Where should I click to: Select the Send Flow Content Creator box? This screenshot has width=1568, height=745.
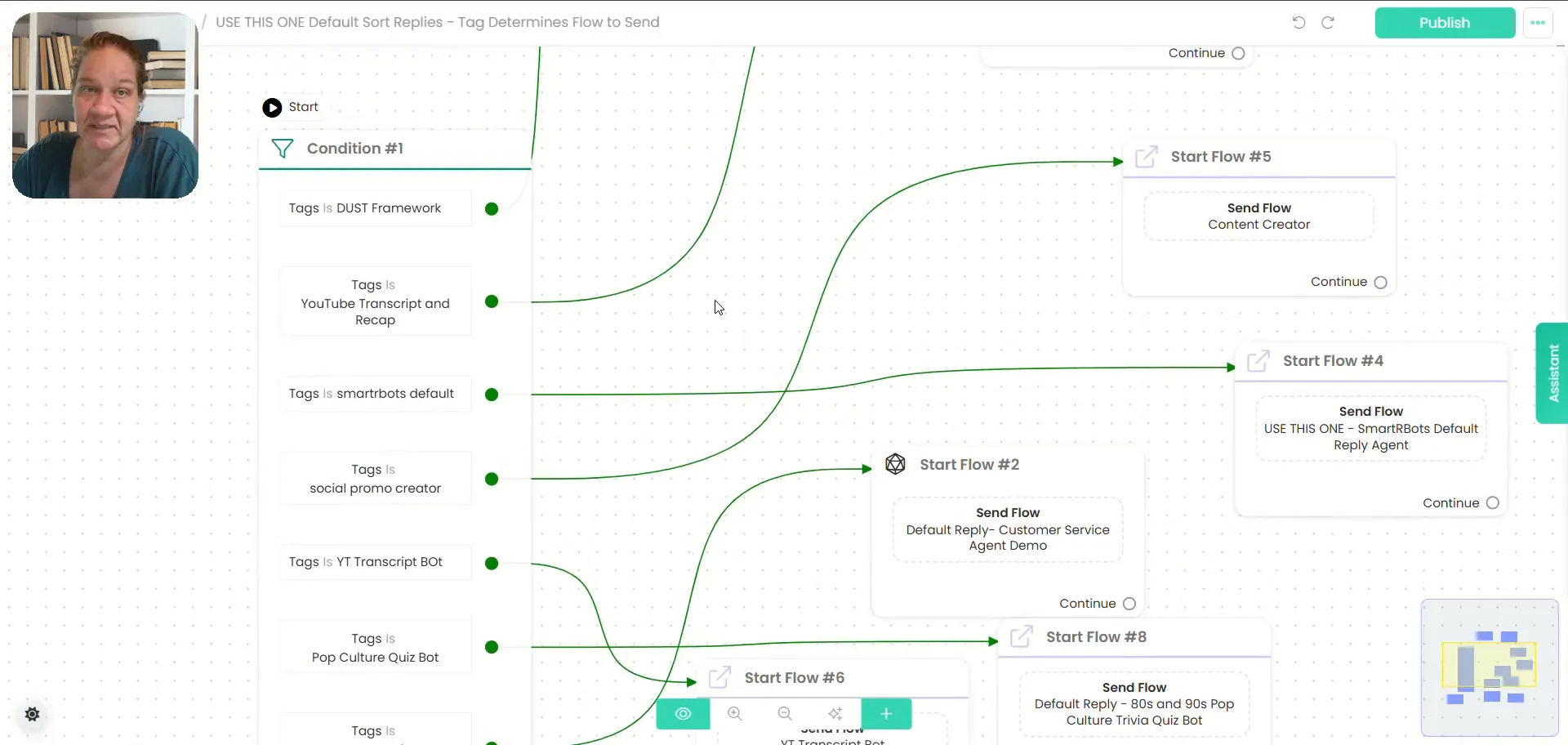pos(1258,216)
